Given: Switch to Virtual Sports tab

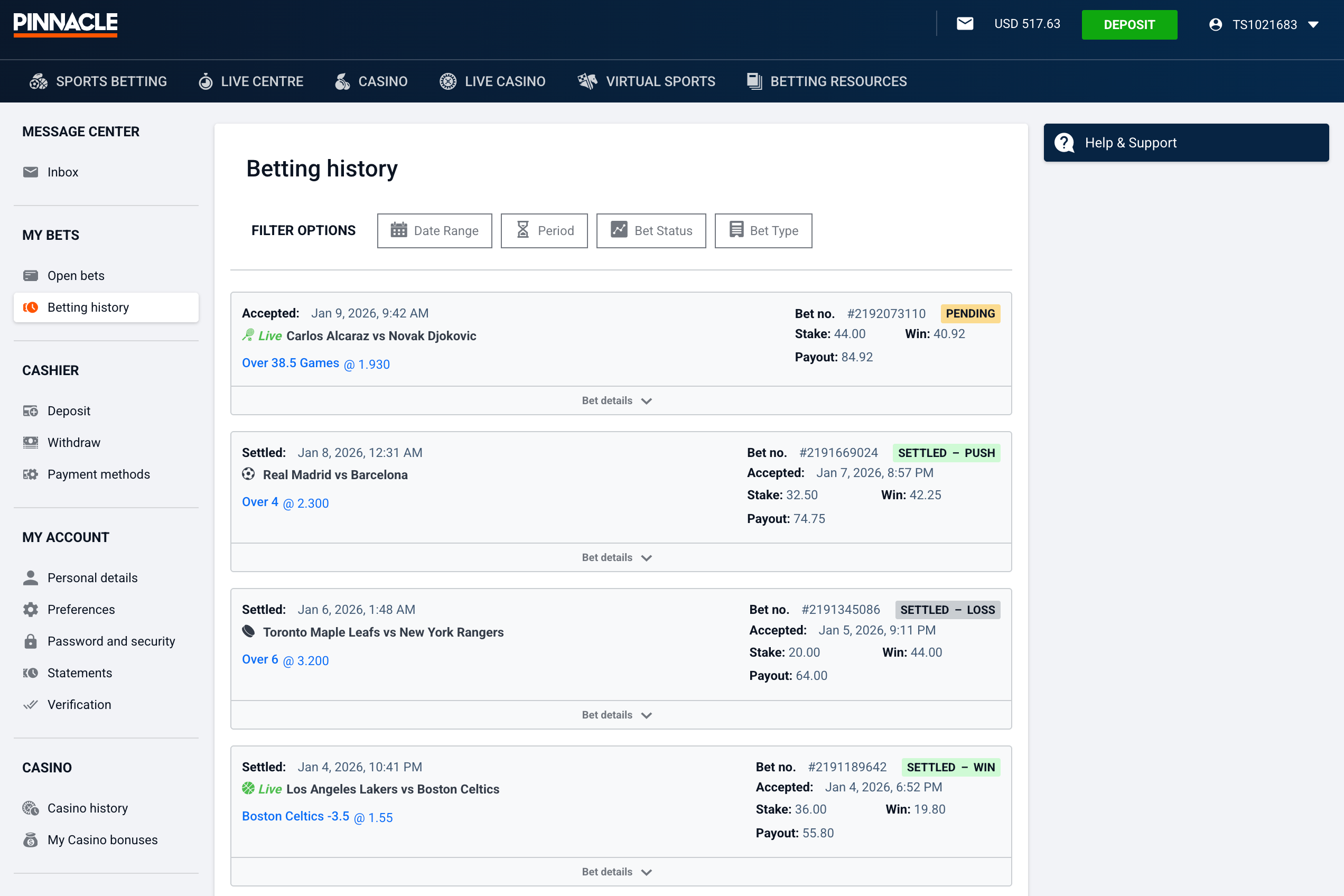Looking at the screenshot, I should pyautogui.click(x=646, y=81).
